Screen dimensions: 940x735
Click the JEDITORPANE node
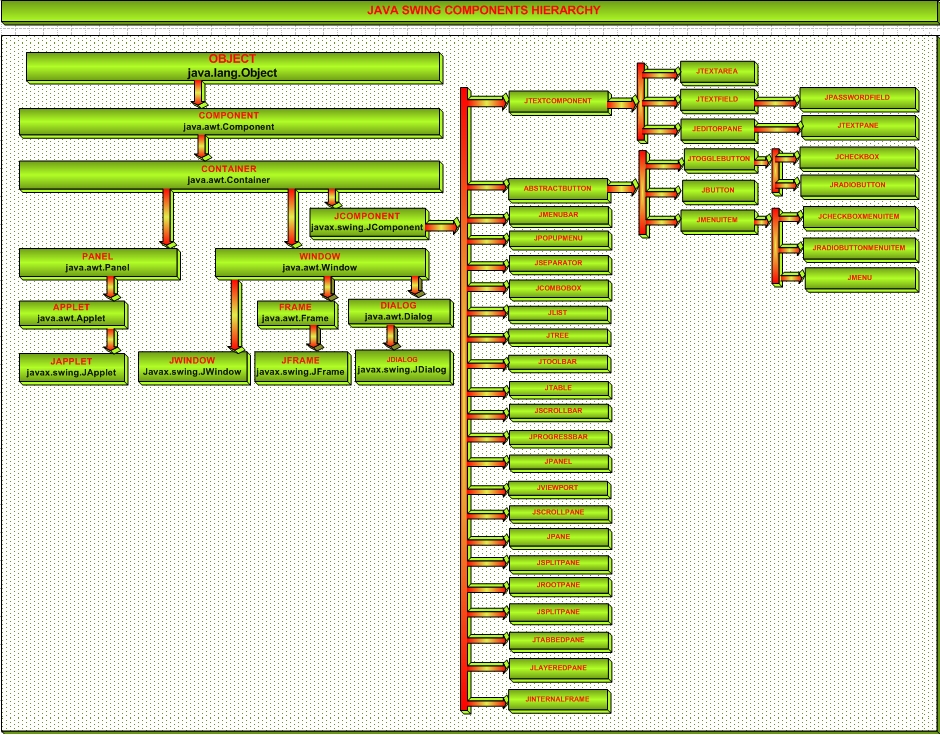tap(718, 129)
